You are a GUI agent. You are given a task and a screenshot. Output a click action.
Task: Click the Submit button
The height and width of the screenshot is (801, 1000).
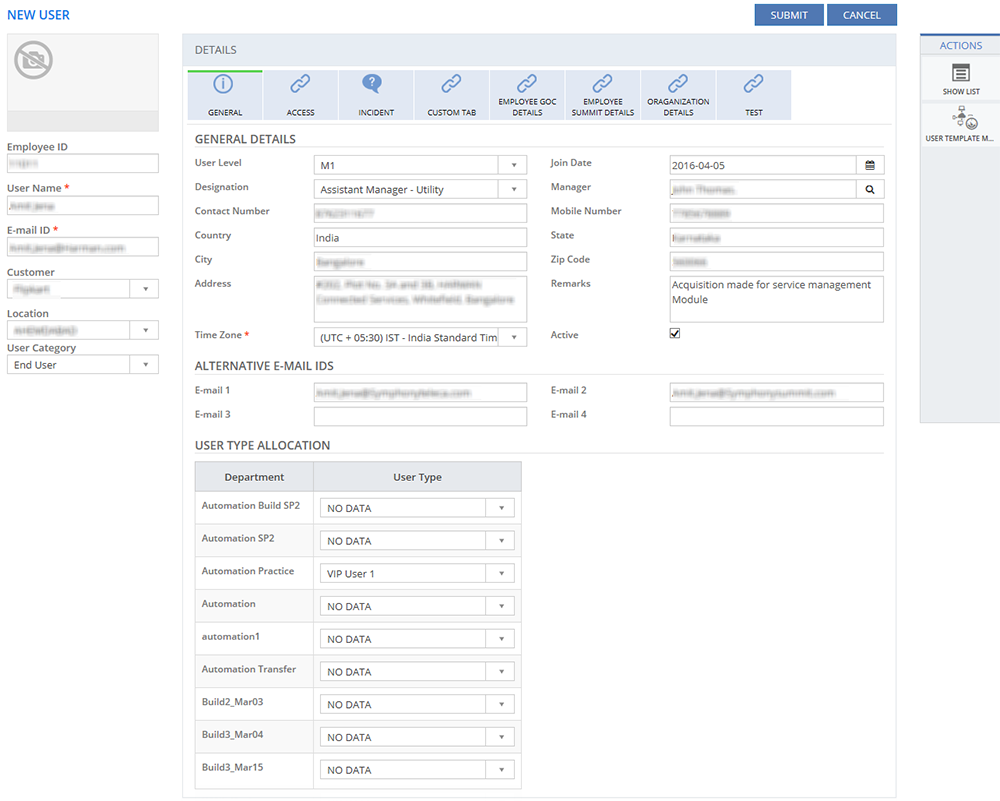click(x=789, y=15)
